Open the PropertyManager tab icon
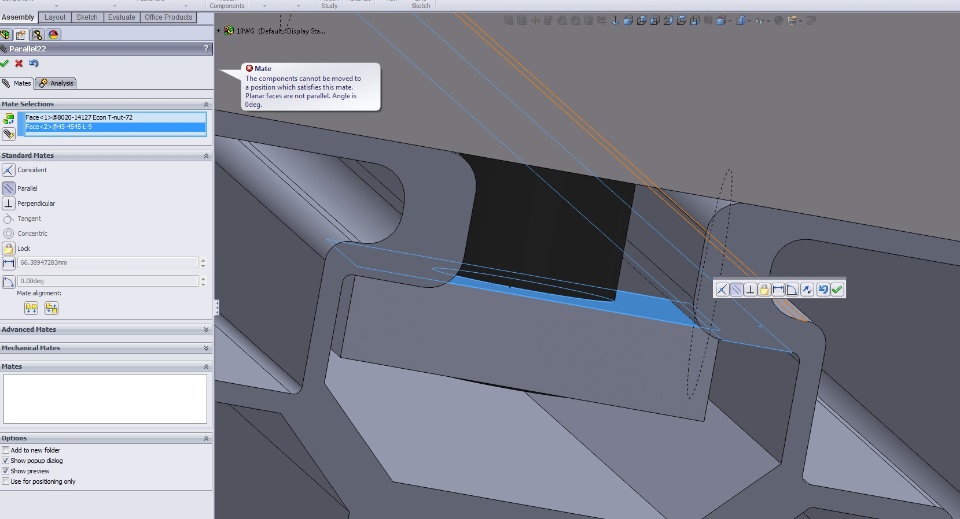Screen dimensions: 960x519 point(21,34)
